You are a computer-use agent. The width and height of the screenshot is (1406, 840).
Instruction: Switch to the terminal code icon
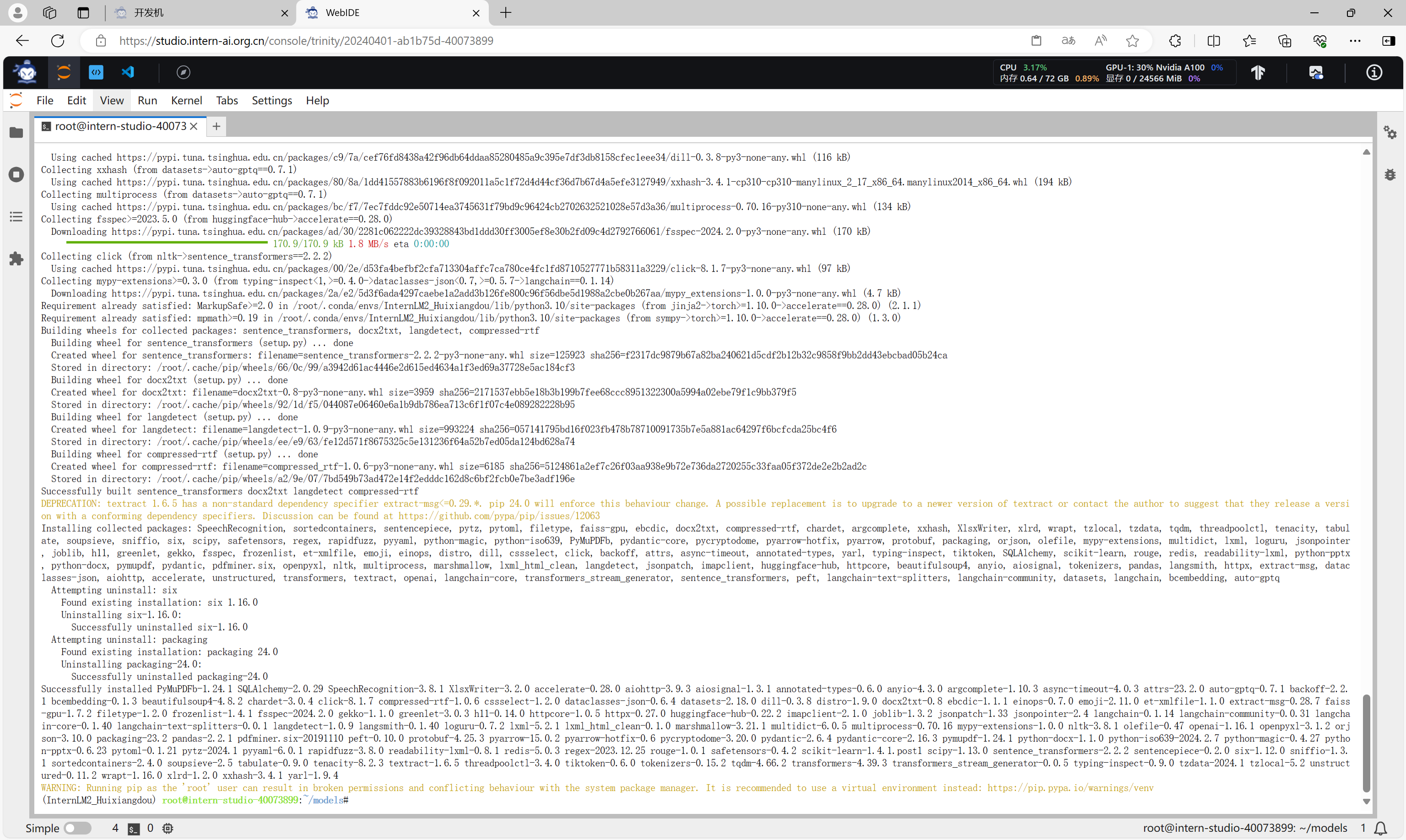coord(96,72)
